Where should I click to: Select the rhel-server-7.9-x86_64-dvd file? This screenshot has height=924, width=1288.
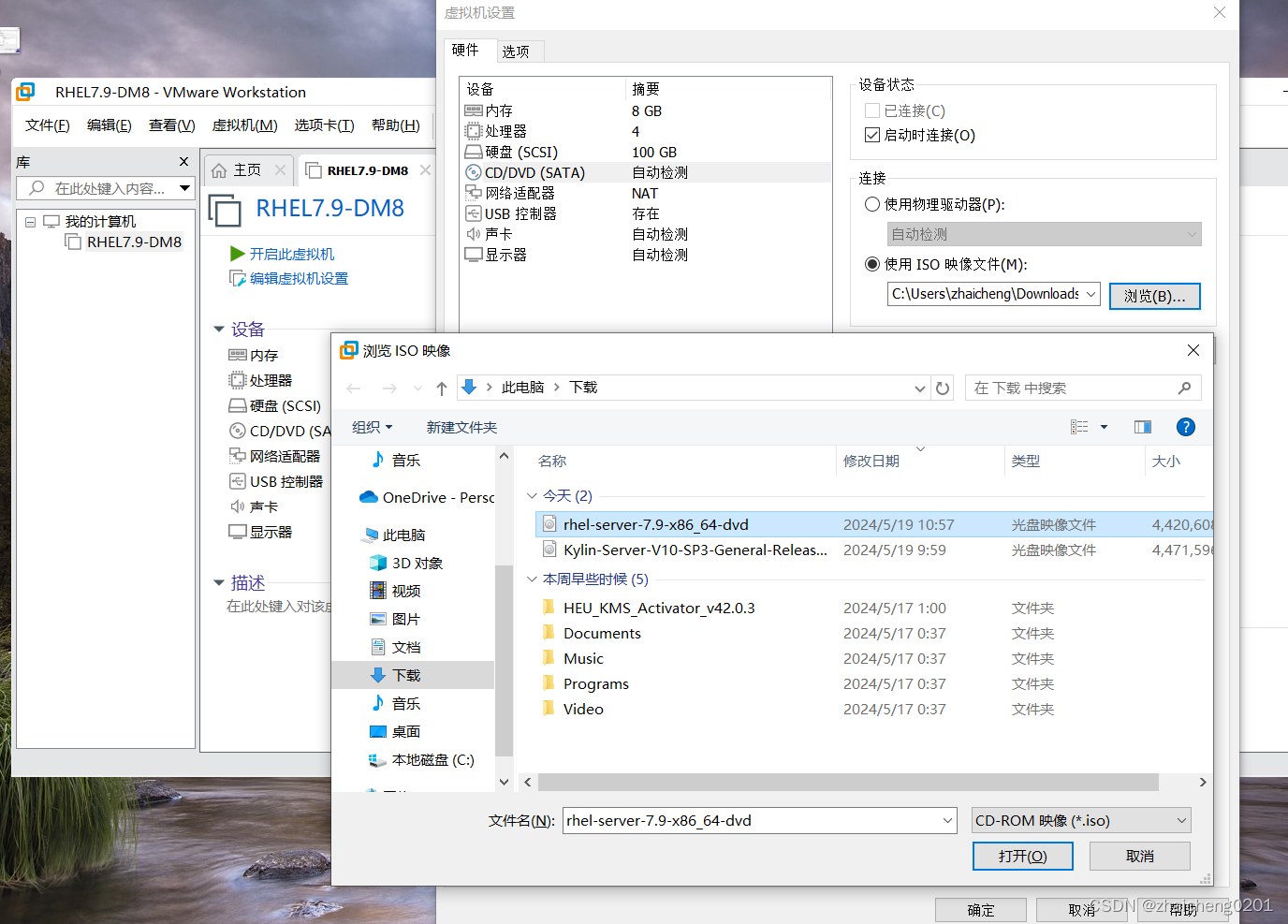point(873,524)
